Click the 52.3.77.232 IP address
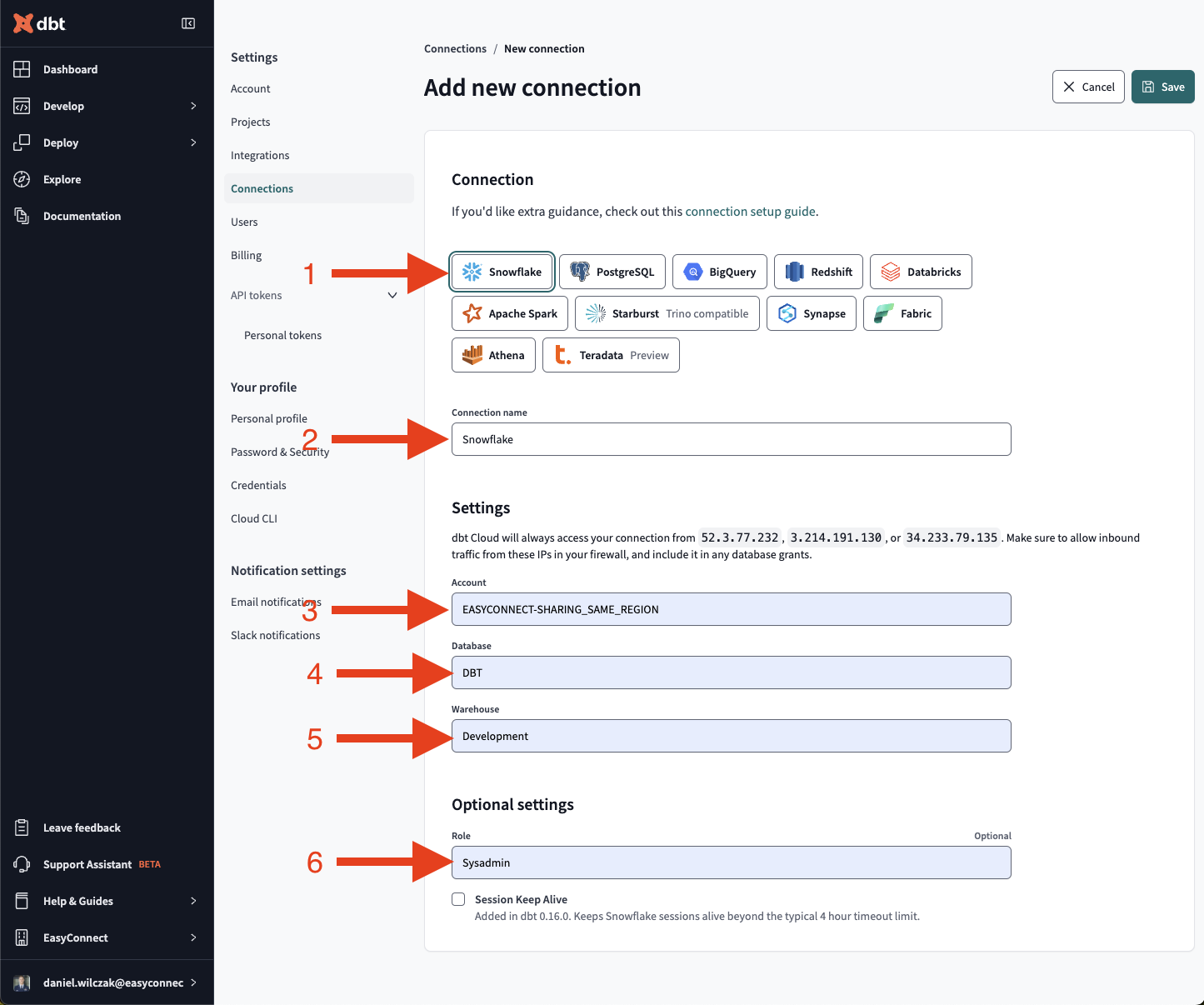Image resolution: width=1204 pixels, height=1005 pixels. coord(740,537)
